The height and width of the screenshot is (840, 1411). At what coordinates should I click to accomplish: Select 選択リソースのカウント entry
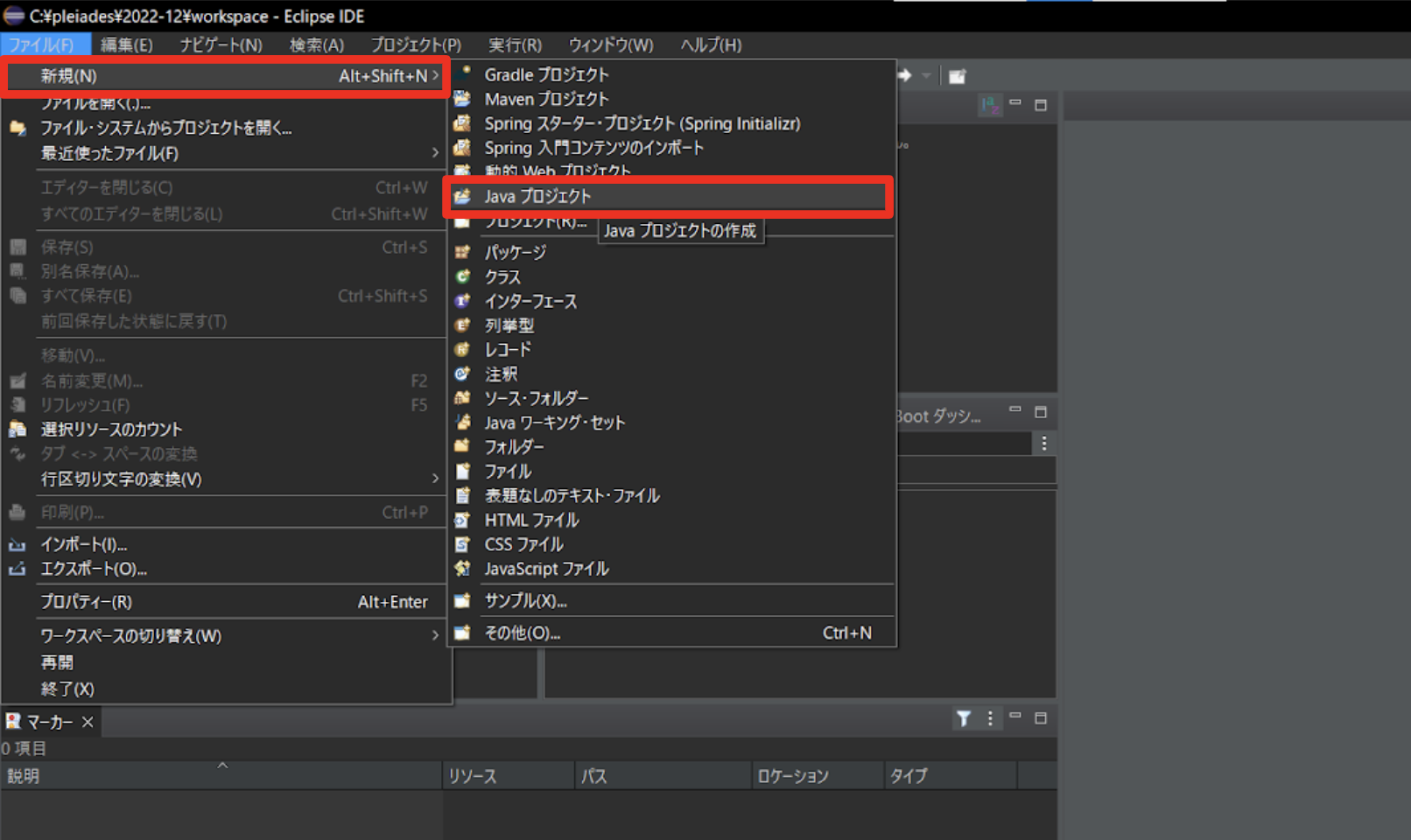tap(226, 429)
